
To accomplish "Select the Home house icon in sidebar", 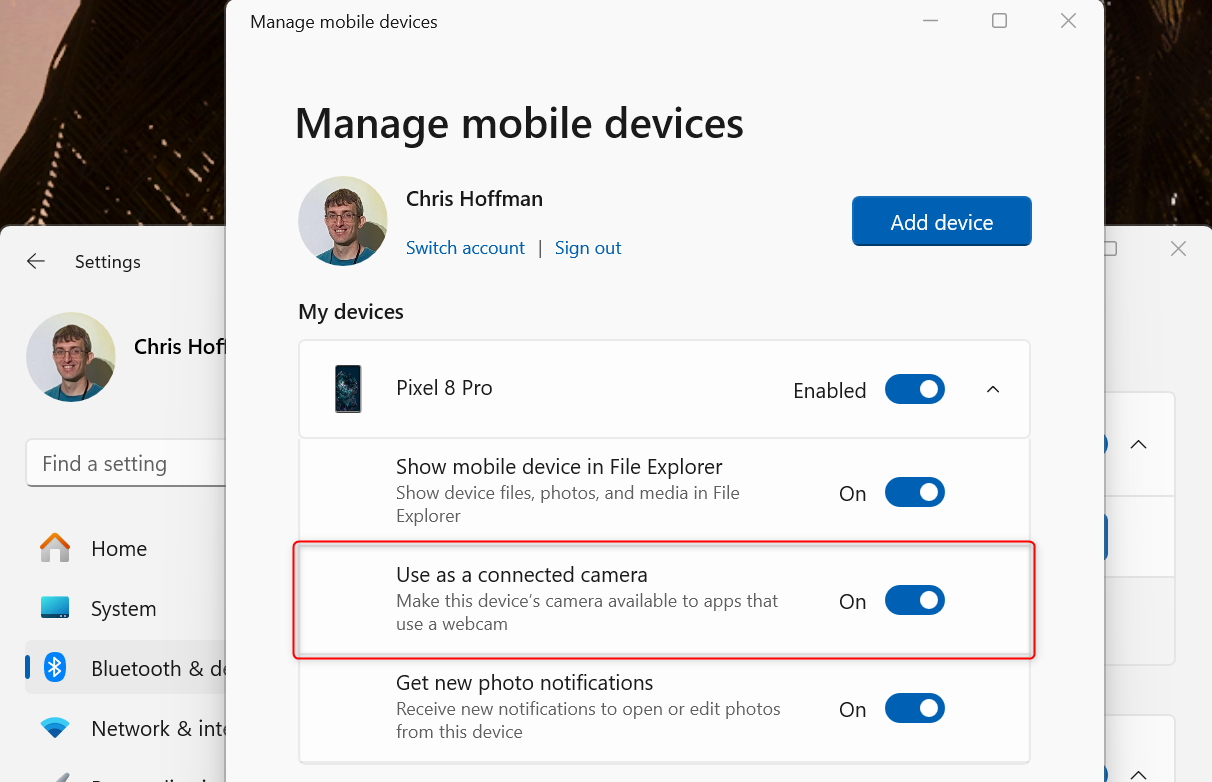I will click(x=55, y=548).
